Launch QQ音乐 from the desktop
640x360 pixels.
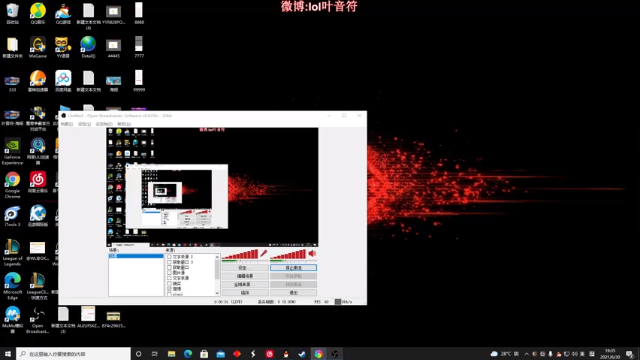[x=38, y=13]
